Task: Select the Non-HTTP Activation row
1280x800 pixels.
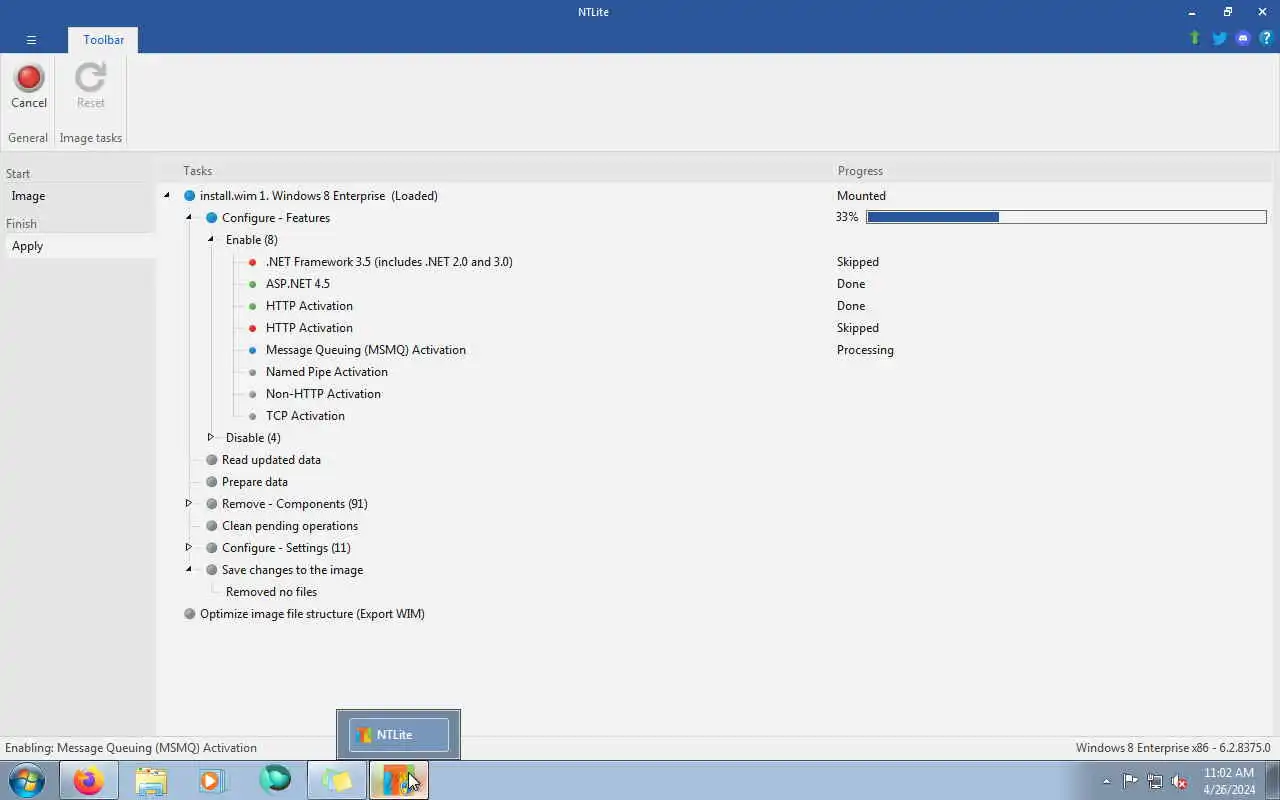Action: point(323,394)
